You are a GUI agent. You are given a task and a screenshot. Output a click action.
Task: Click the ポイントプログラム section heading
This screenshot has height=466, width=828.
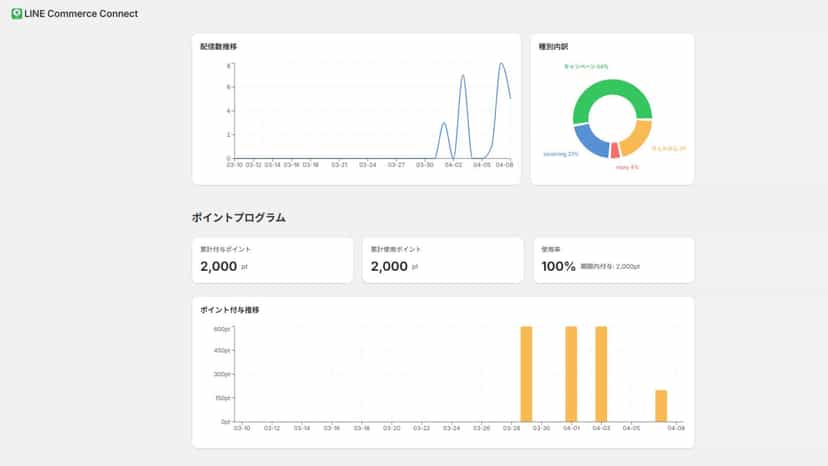239,218
